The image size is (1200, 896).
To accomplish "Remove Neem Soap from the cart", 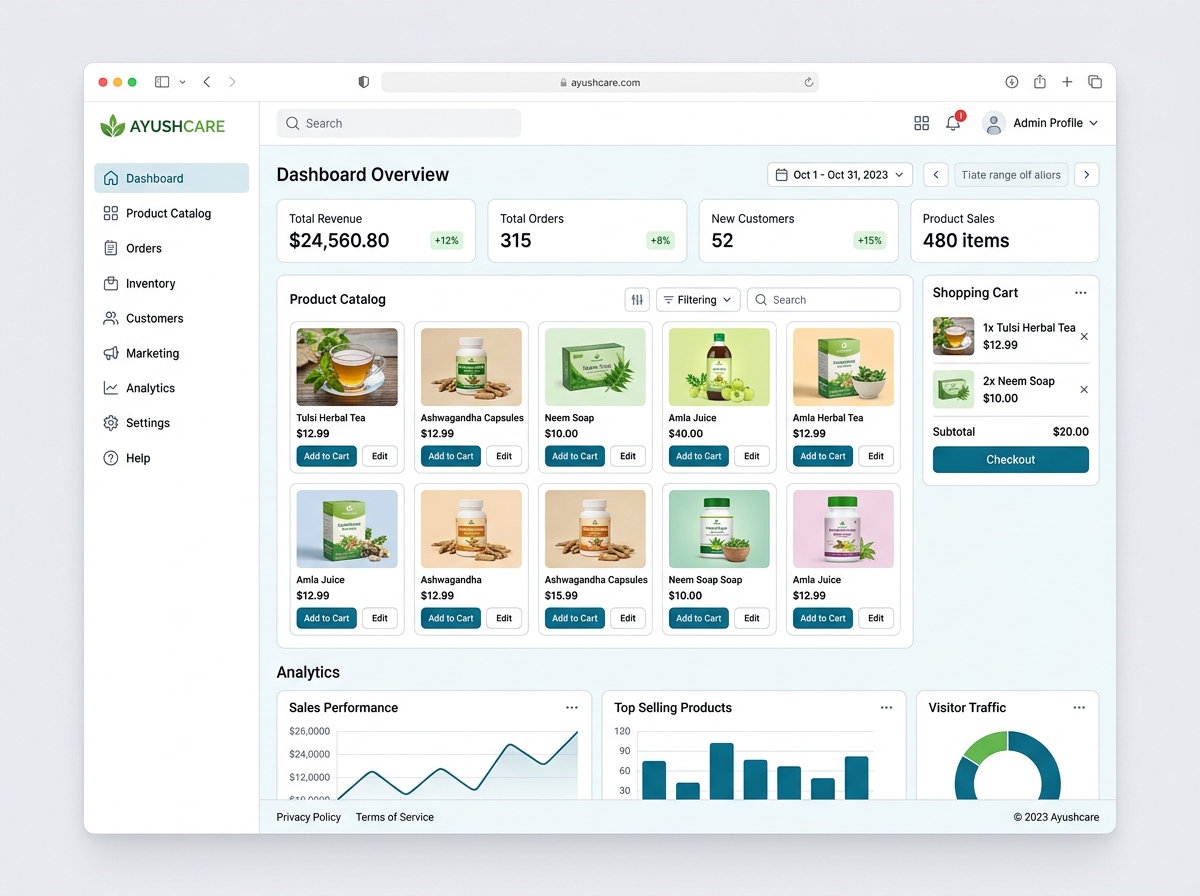I will (x=1084, y=389).
